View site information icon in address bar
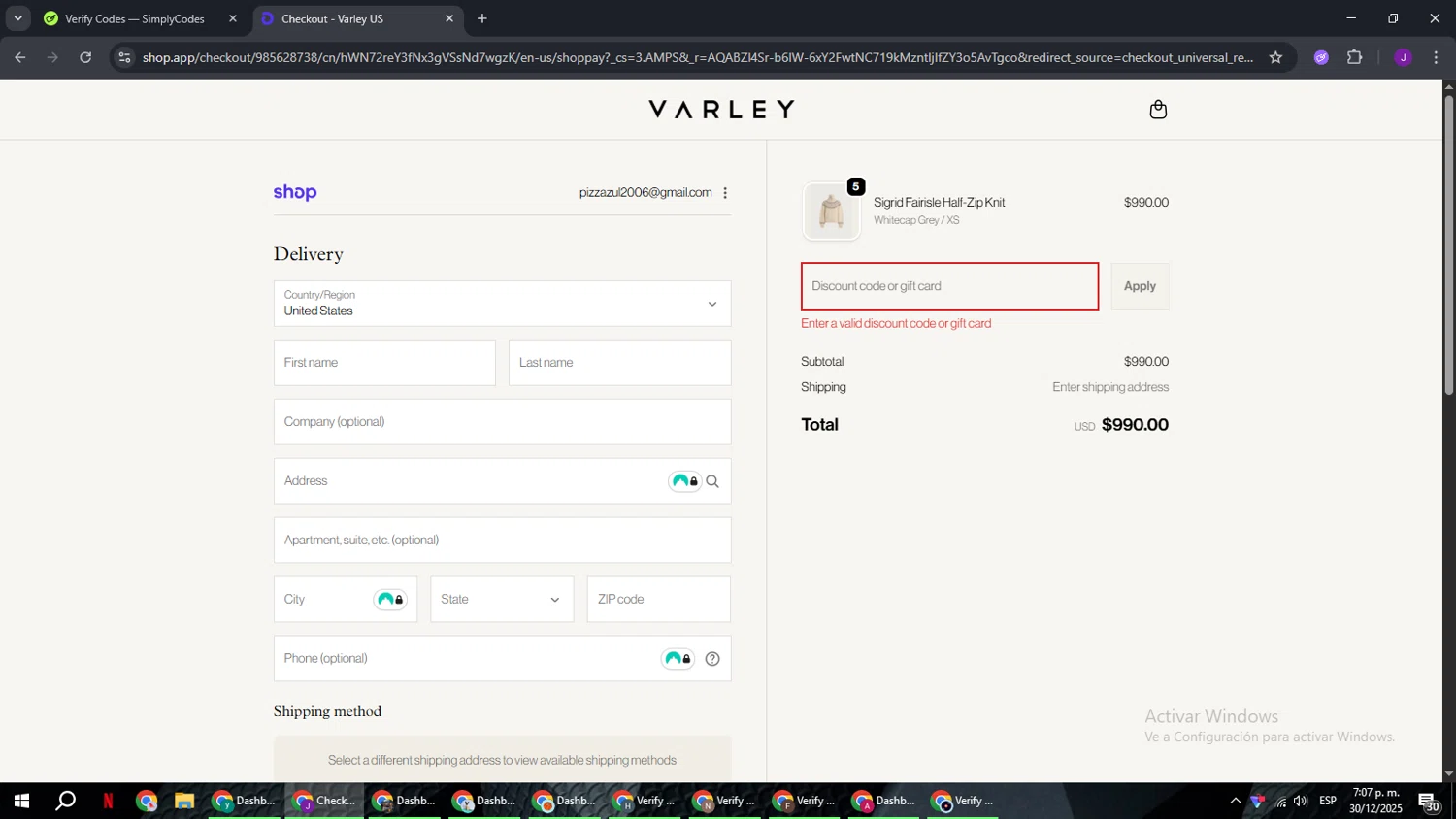Image resolution: width=1456 pixels, height=819 pixels. pyautogui.click(x=123, y=57)
